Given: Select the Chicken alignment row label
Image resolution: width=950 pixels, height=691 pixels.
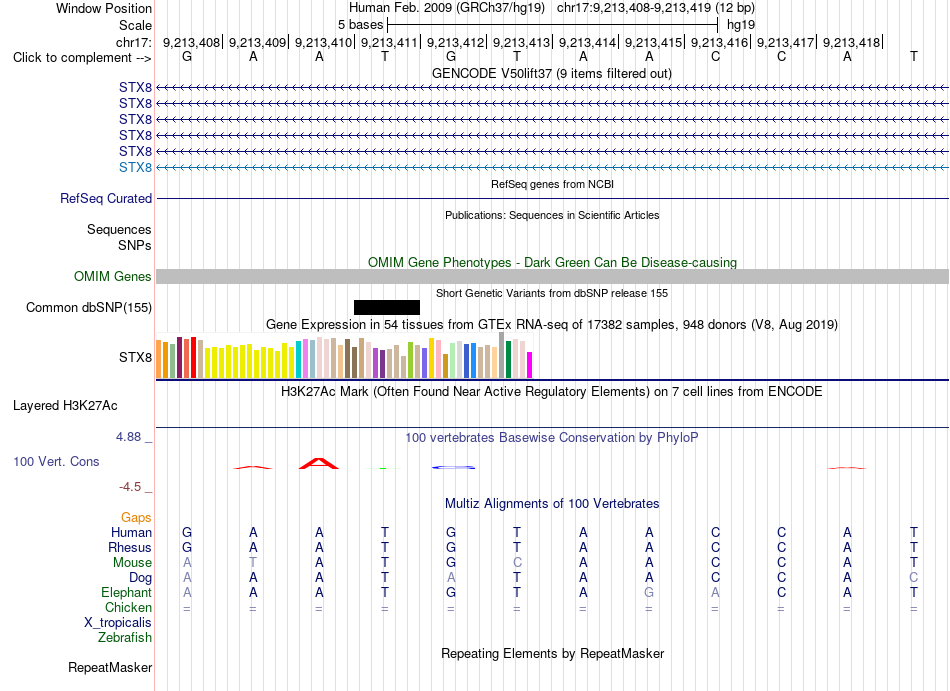Looking at the screenshot, I should coord(128,607).
